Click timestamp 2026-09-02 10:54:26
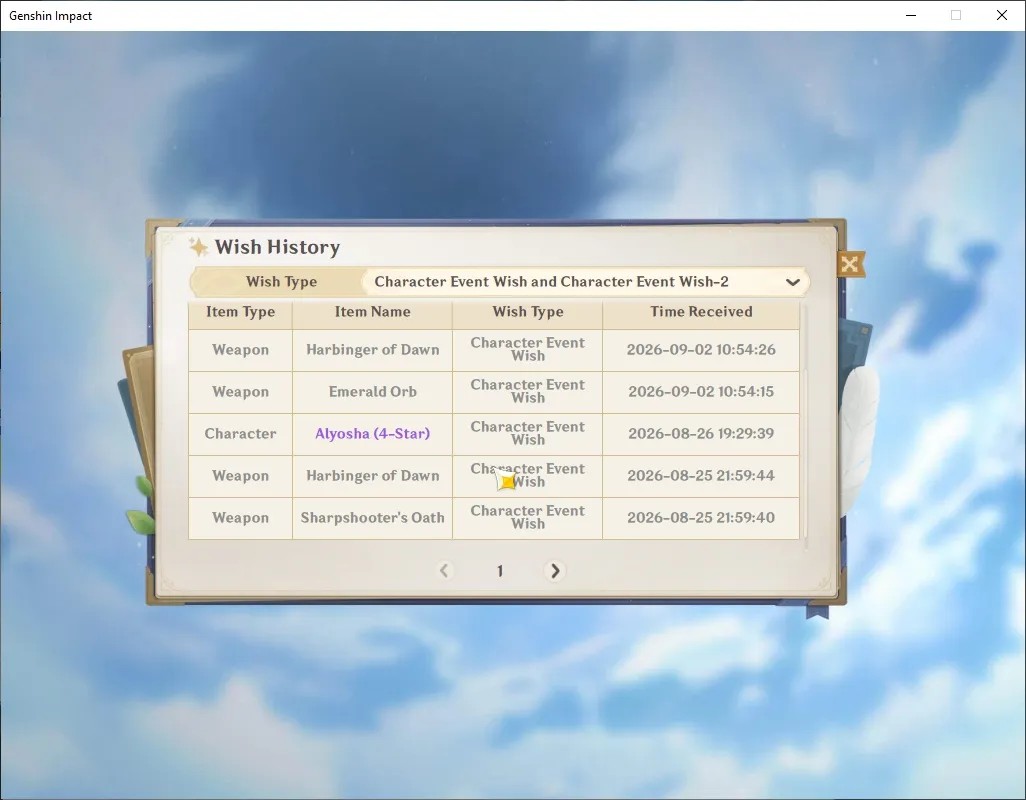Viewport: 1026px width, 800px height. pyautogui.click(x=701, y=350)
